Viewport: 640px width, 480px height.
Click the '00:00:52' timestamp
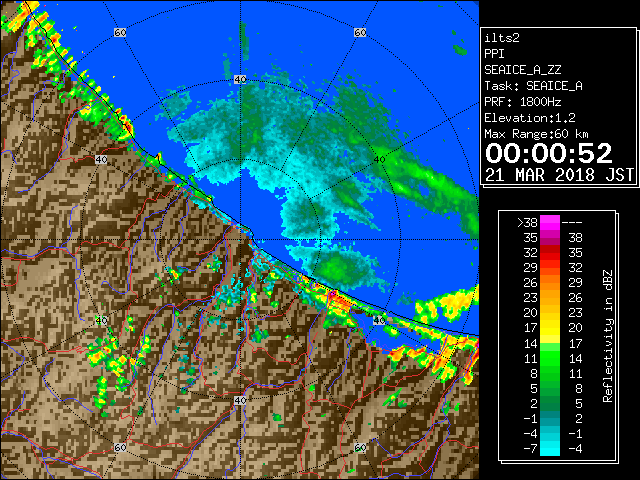[549, 153]
